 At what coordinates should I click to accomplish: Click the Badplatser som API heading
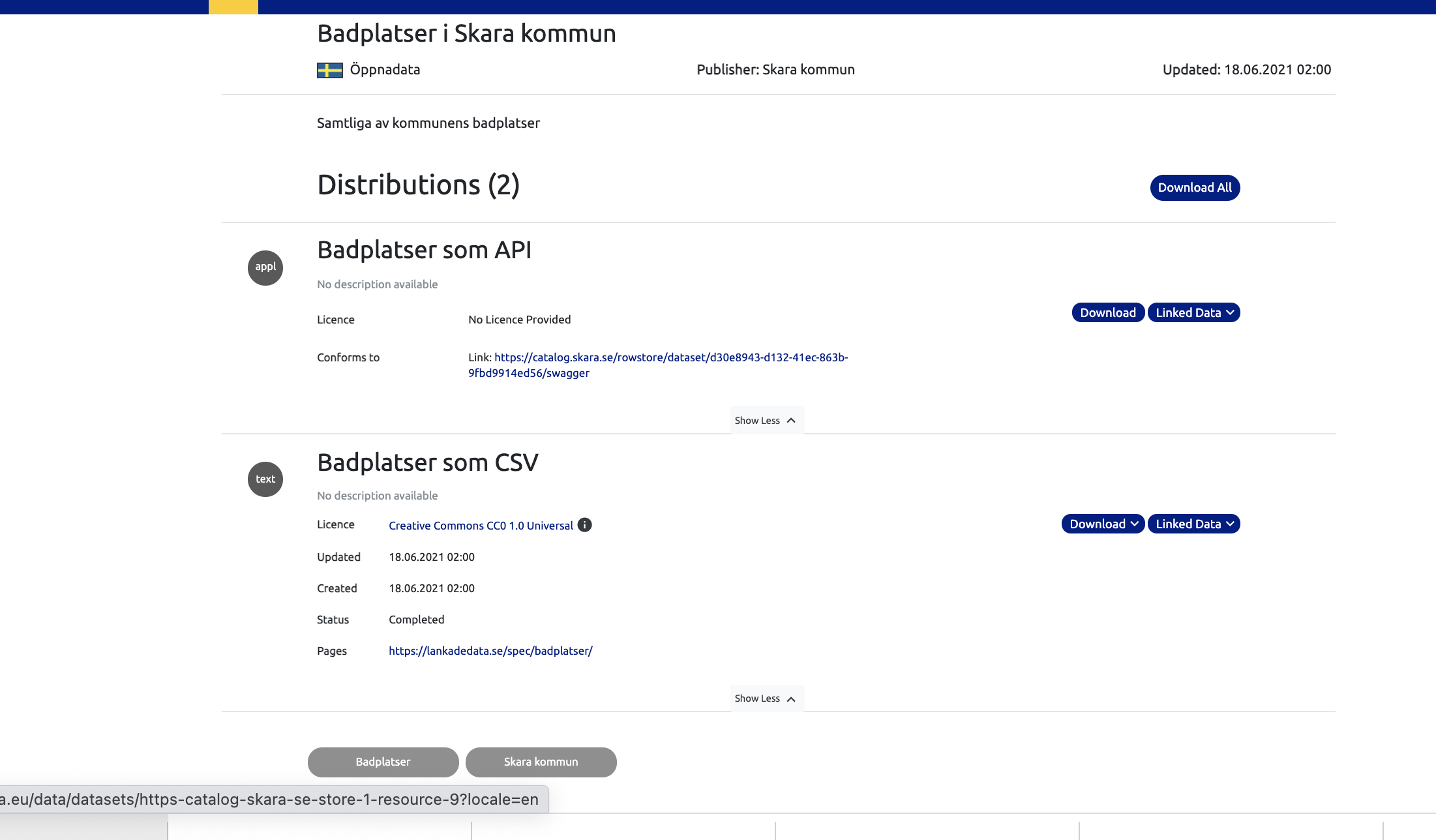pyautogui.click(x=424, y=250)
